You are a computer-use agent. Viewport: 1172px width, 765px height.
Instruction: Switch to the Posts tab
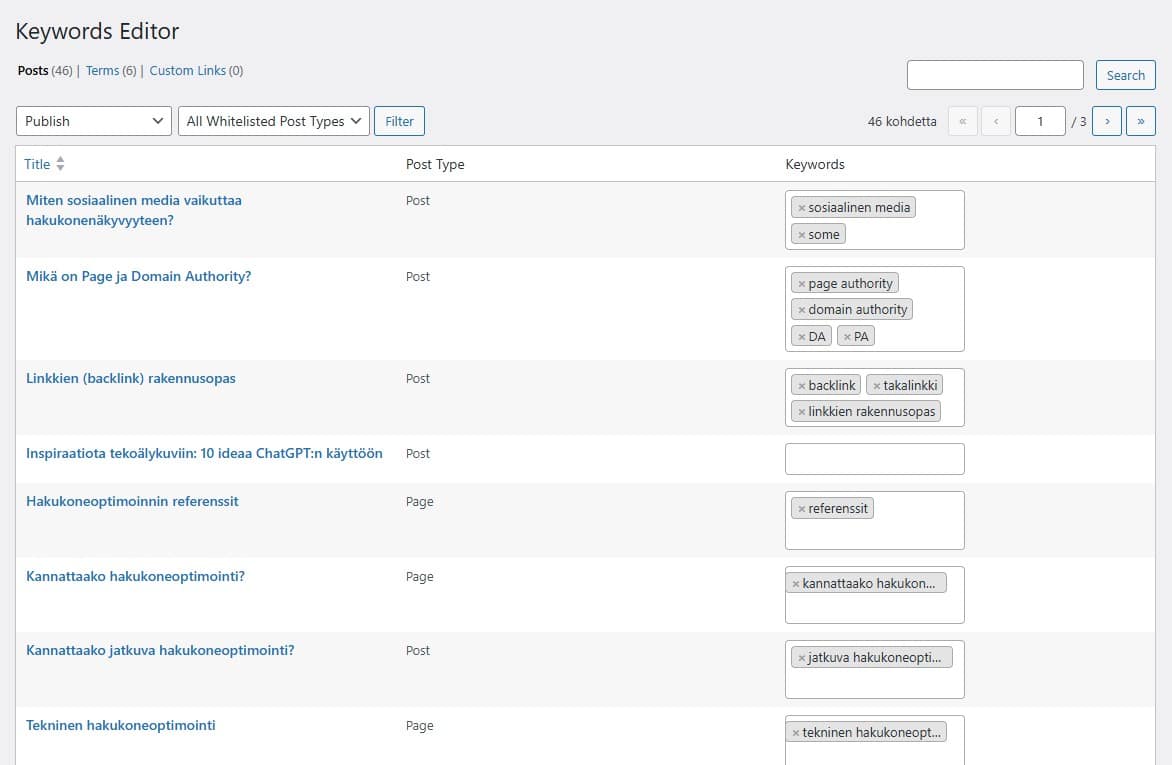click(33, 70)
